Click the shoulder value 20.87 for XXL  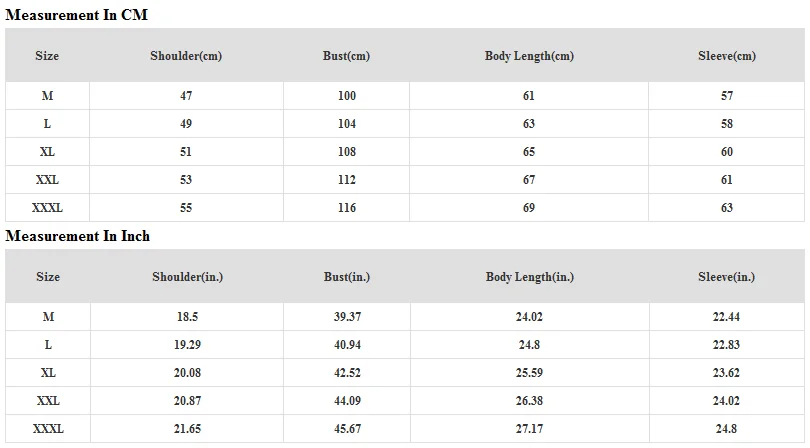[188, 400]
